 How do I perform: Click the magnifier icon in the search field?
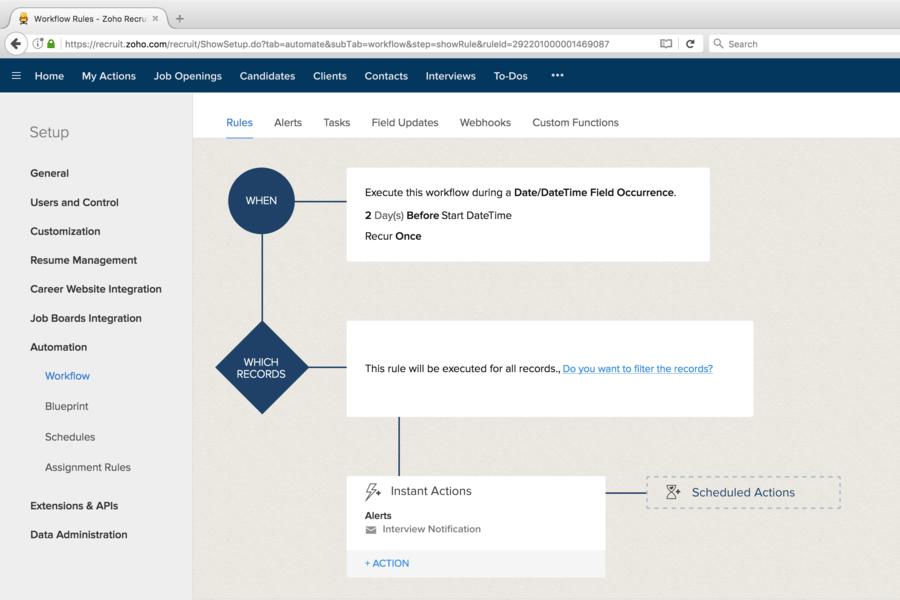717,43
